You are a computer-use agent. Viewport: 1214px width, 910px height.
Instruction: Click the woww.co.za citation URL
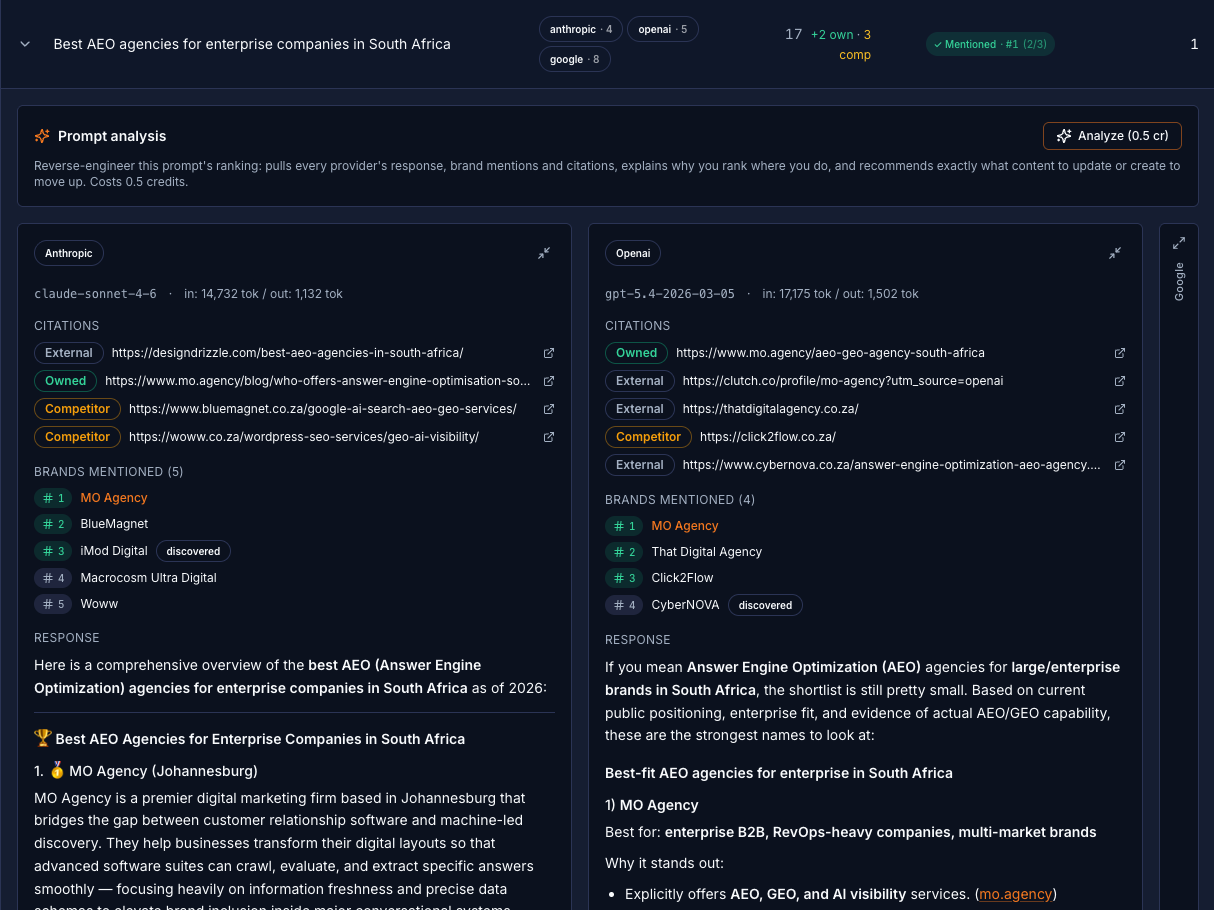(x=304, y=437)
